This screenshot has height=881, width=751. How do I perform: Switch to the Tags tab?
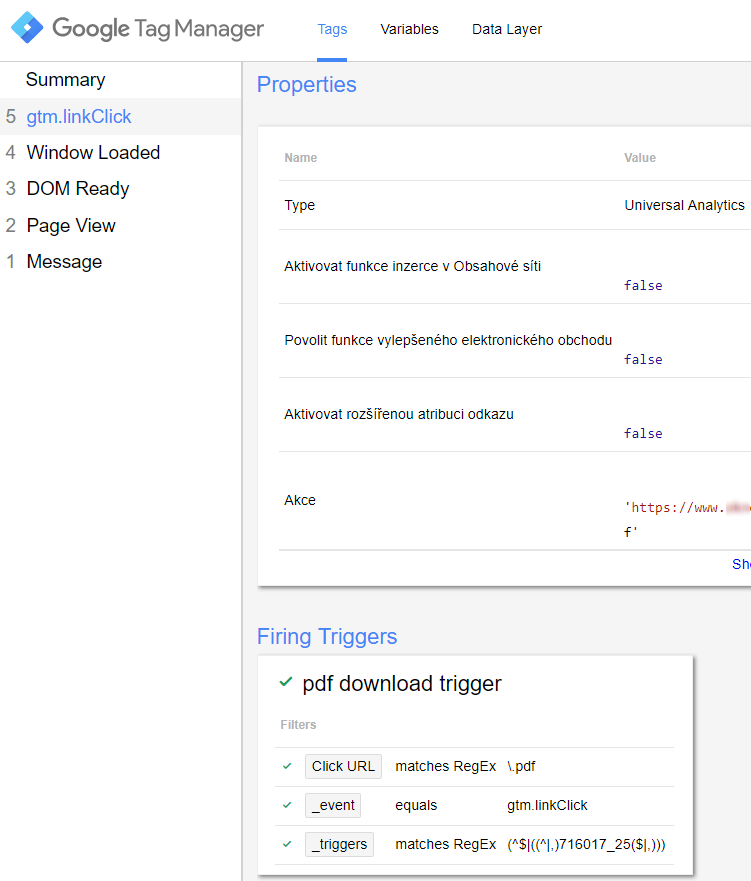click(x=332, y=29)
